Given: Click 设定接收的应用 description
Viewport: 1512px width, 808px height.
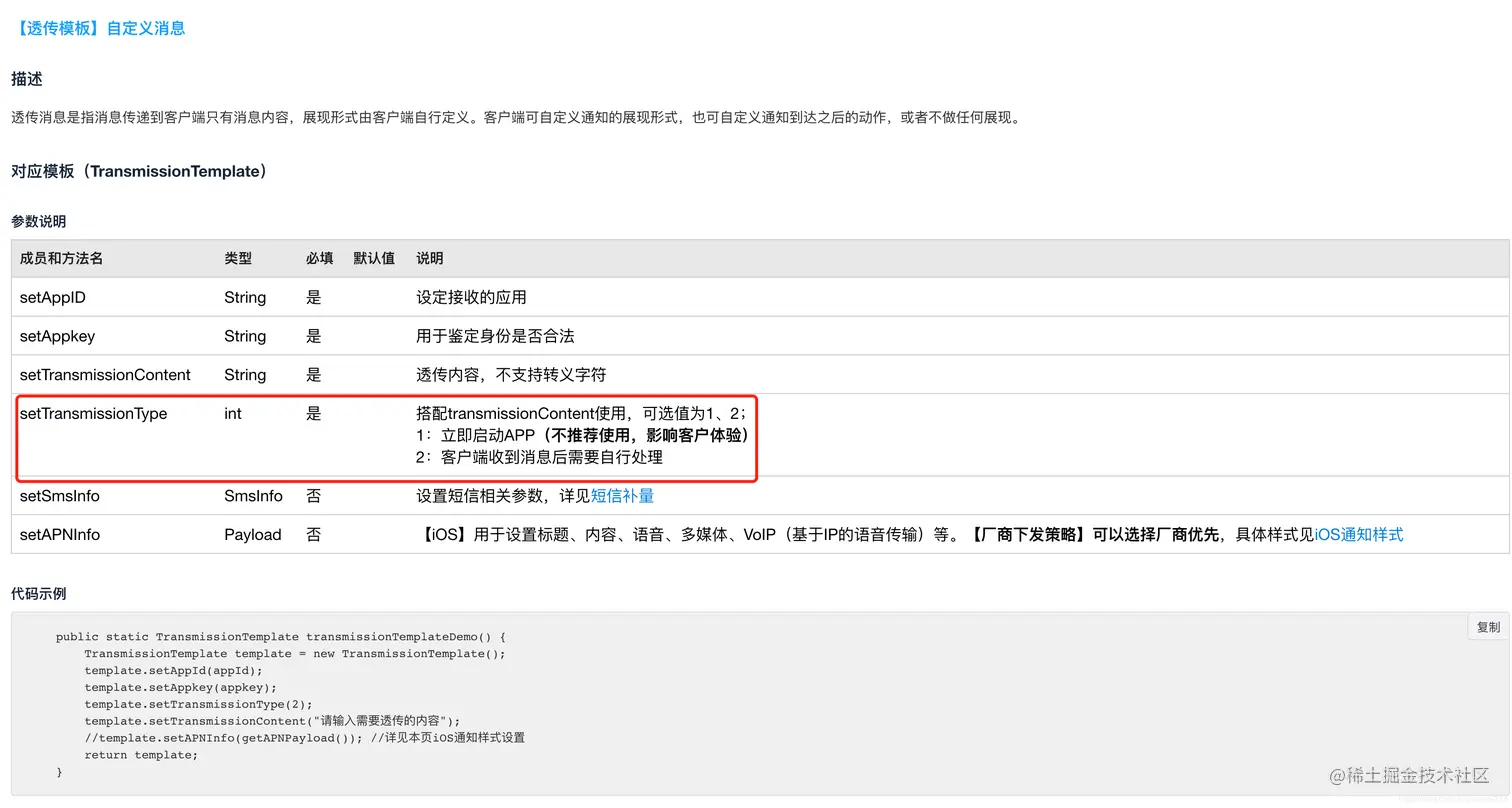Looking at the screenshot, I should pyautogui.click(x=471, y=298).
